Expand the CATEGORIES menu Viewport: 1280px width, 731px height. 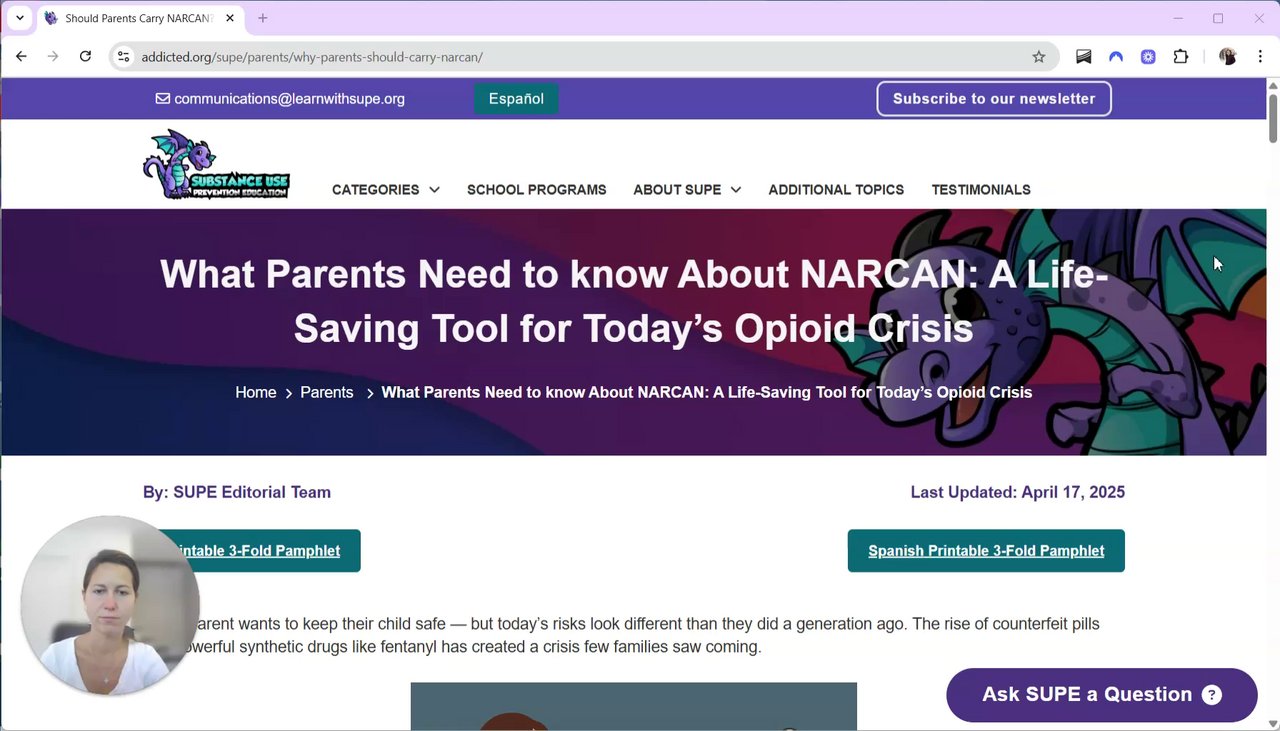pos(385,190)
